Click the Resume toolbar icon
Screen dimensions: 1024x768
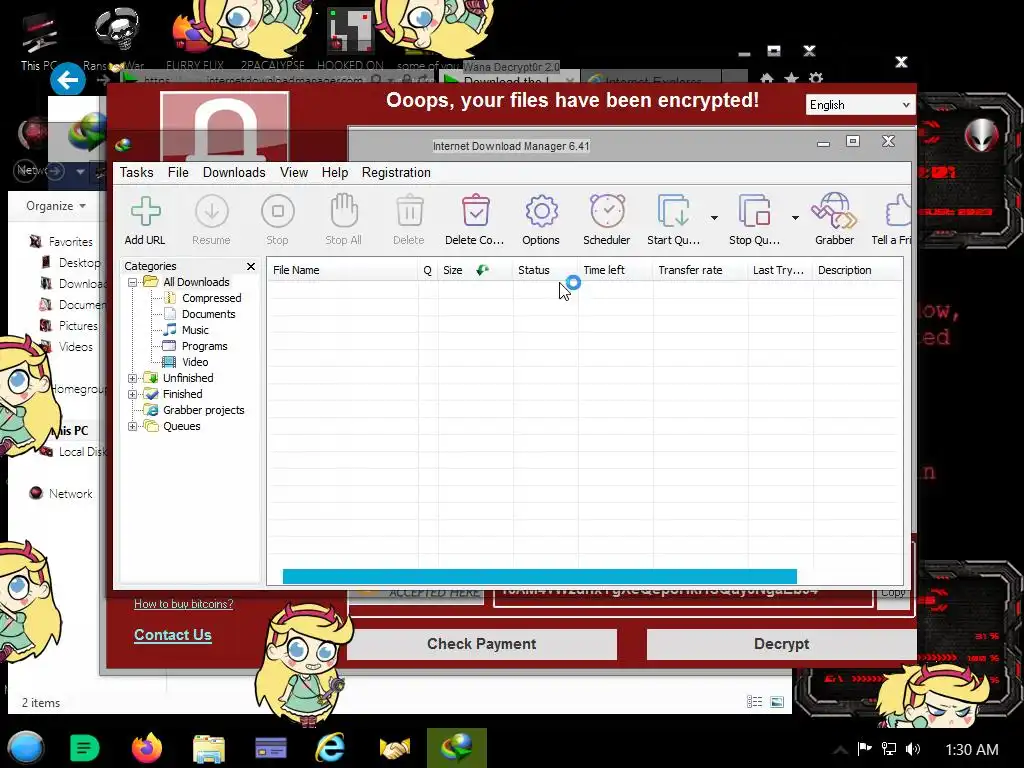(212, 212)
